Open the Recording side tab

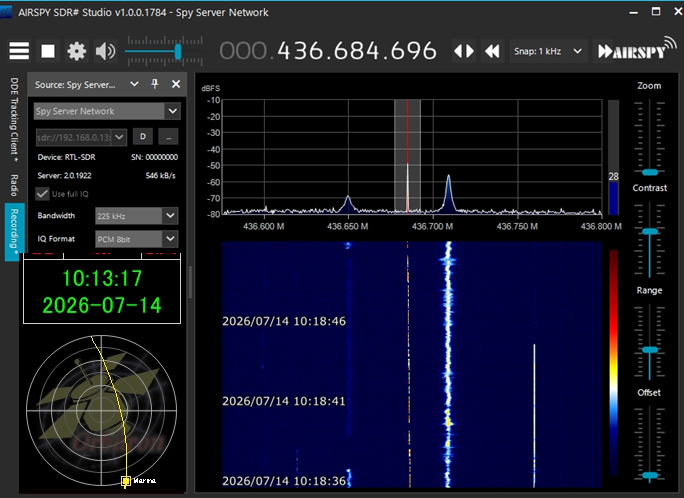[14, 231]
